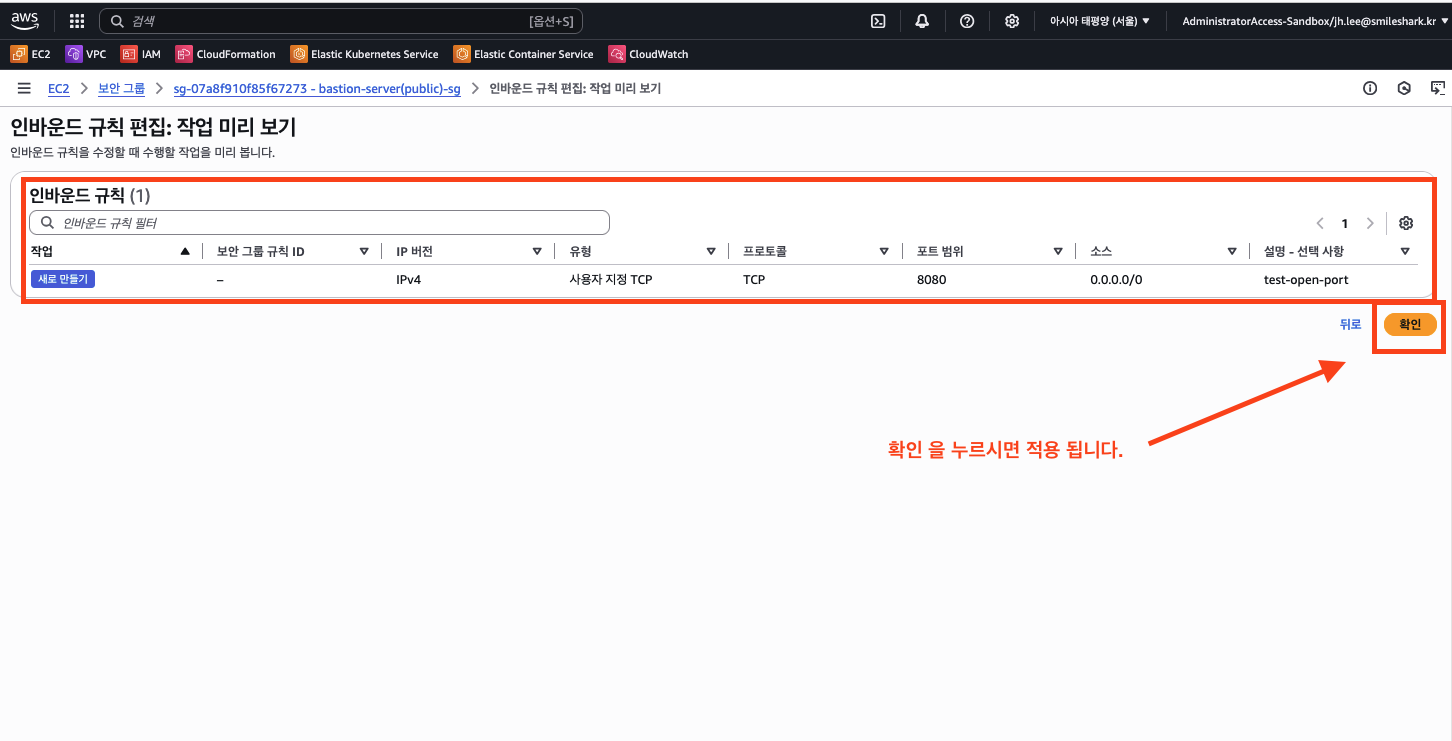Go to 보안 그룹 breadcrumb link
Image resolution: width=1452 pixels, height=741 pixels.
coord(121,89)
